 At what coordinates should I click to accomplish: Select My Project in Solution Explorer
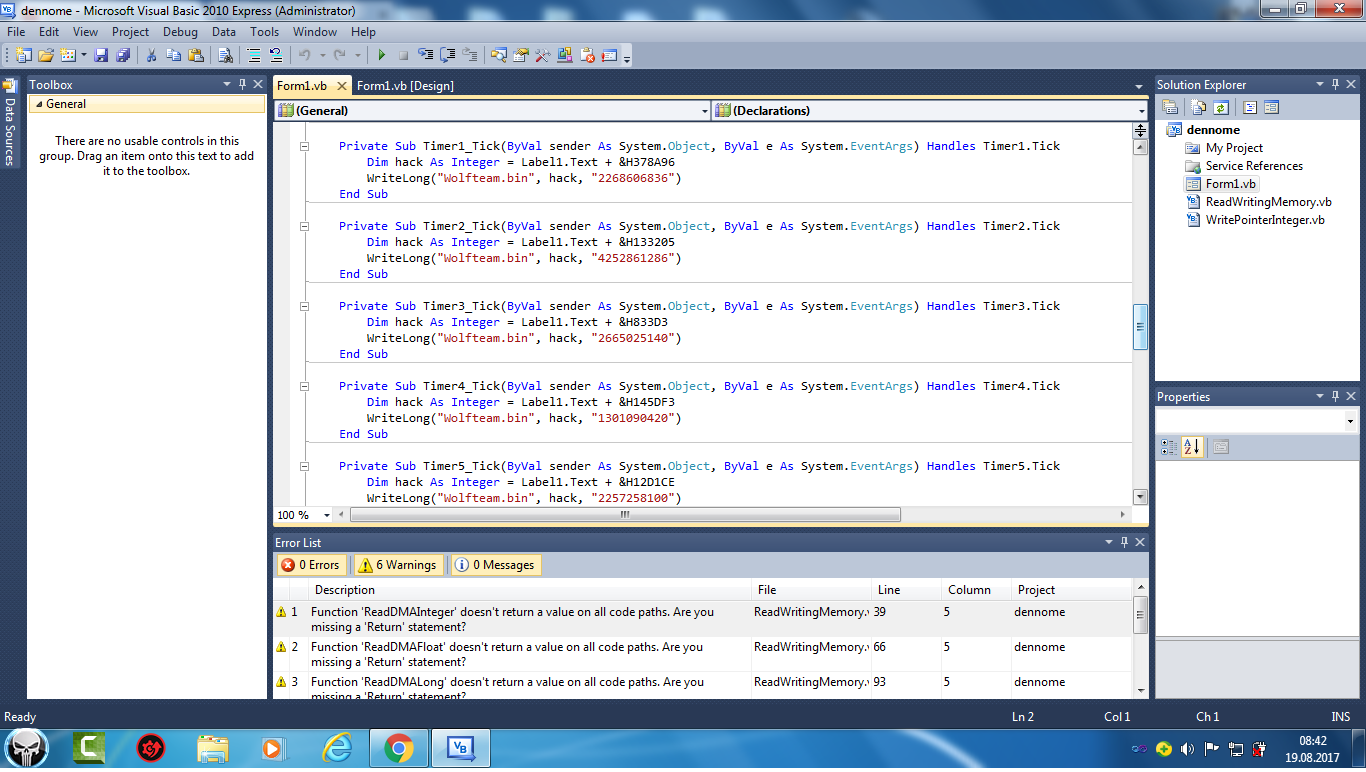[1234, 148]
